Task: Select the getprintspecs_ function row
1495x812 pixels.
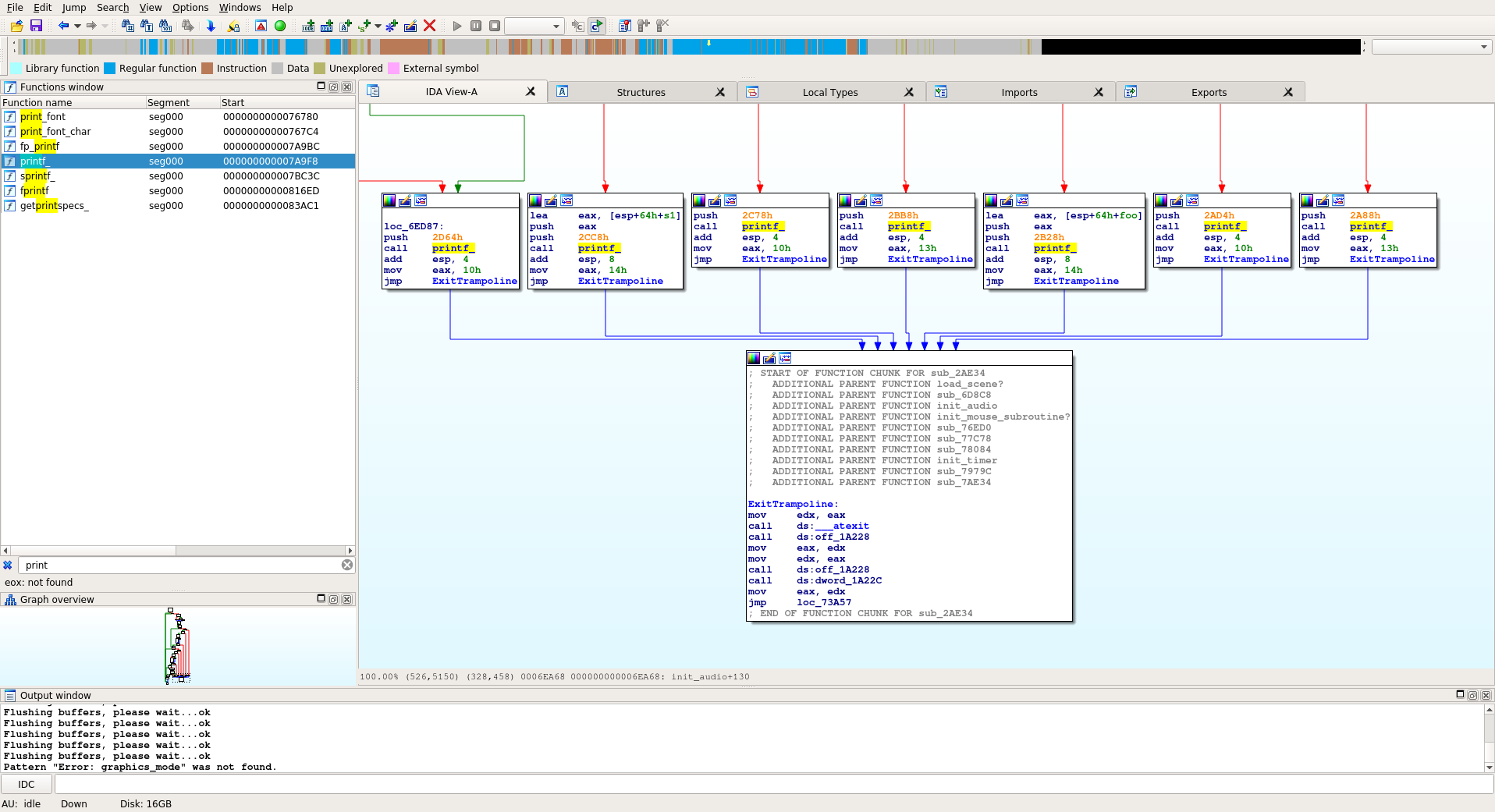Action: pyautogui.click(x=178, y=205)
